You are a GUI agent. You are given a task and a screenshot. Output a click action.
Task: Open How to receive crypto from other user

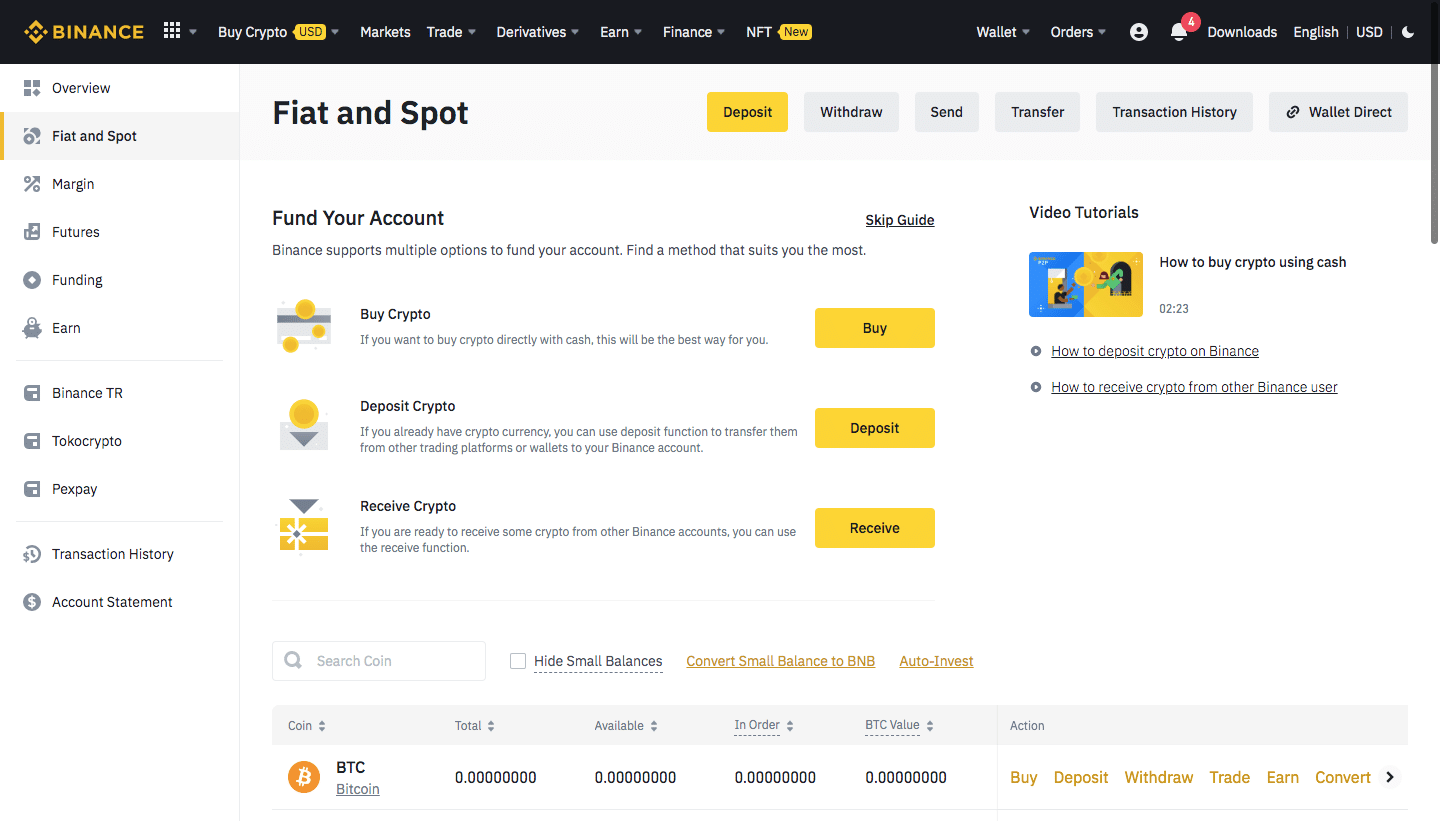click(1194, 387)
